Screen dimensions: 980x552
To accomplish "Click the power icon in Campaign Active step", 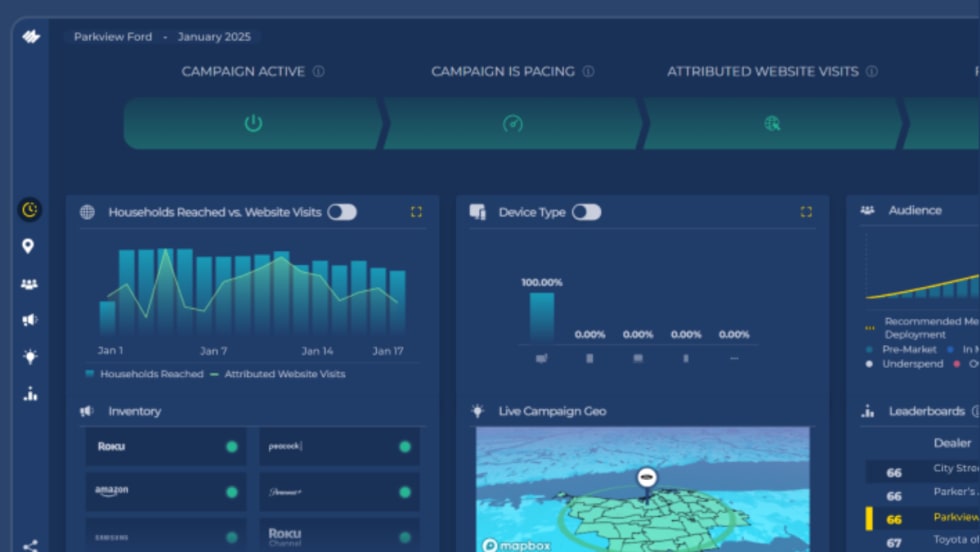I will [253, 123].
